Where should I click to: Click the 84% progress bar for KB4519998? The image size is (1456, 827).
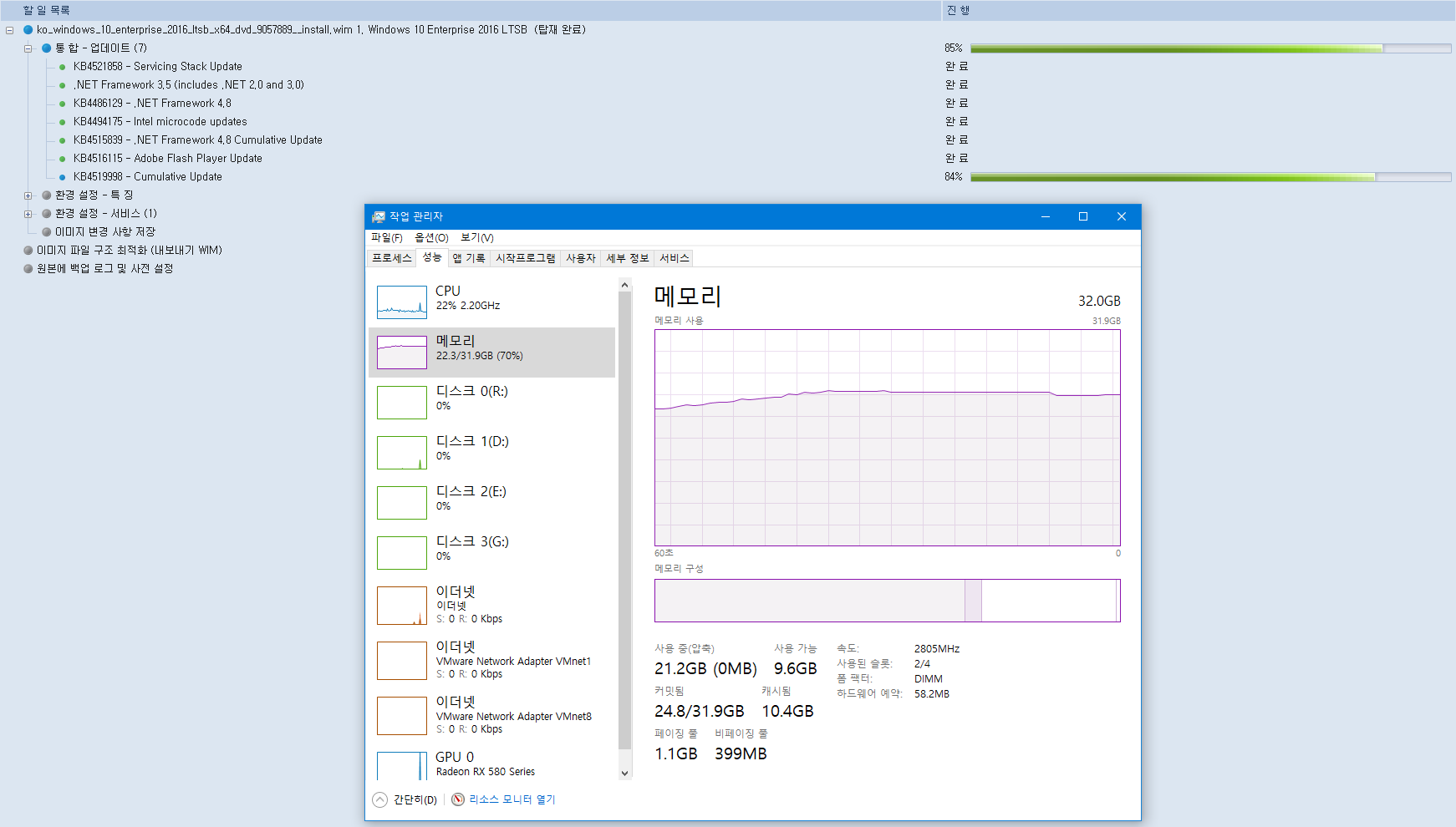coord(1210,177)
